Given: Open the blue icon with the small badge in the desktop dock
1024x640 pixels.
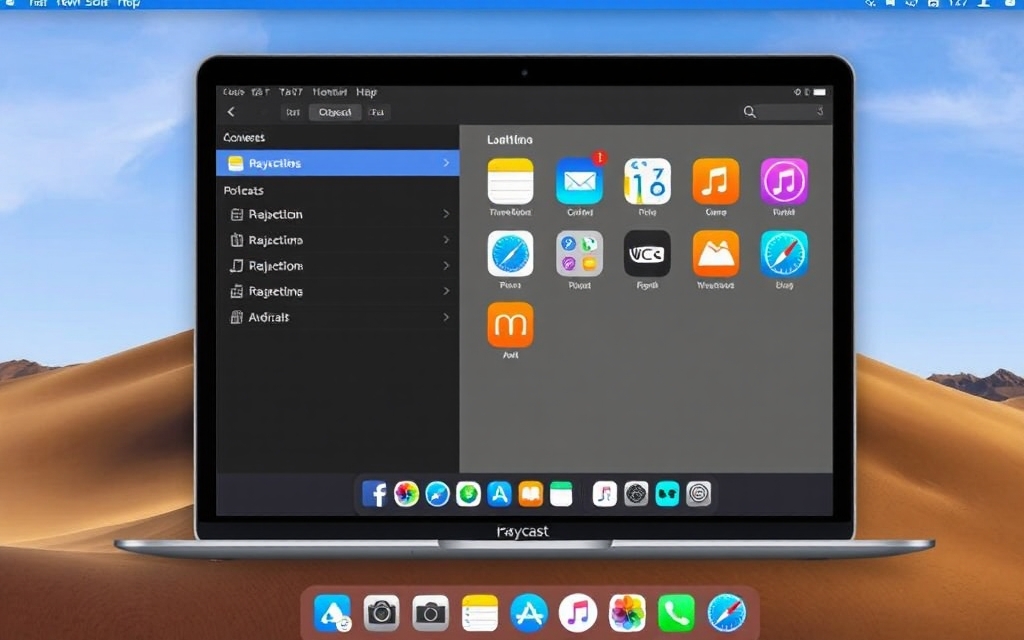Looking at the screenshot, I should point(332,613).
